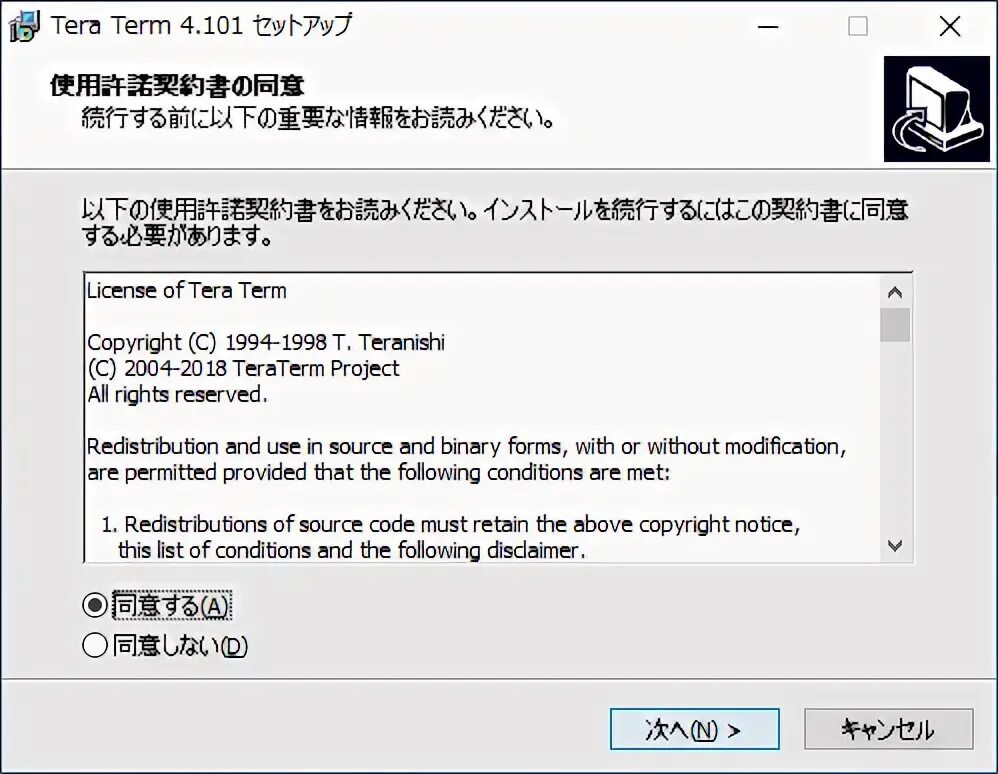Click the "License of Tera Term" line
Screen dimensions: 998x774
pos(186,290)
